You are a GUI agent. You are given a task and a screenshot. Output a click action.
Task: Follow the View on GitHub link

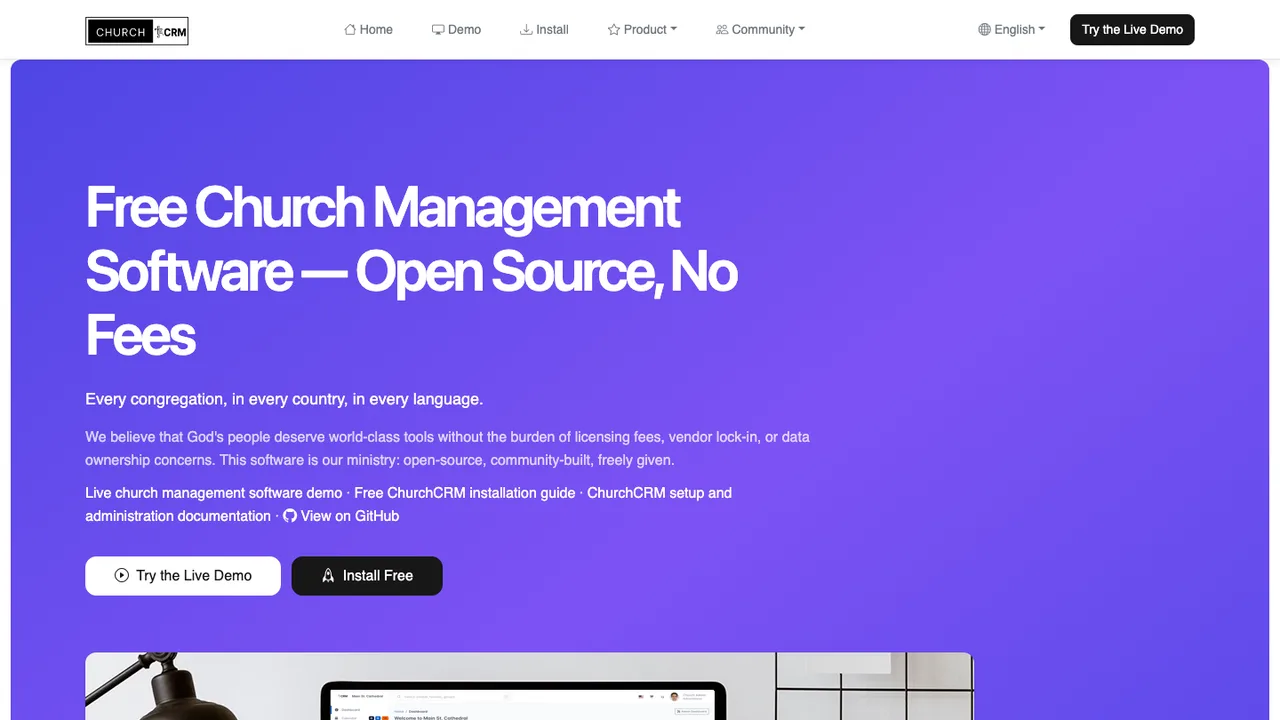[x=341, y=516]
